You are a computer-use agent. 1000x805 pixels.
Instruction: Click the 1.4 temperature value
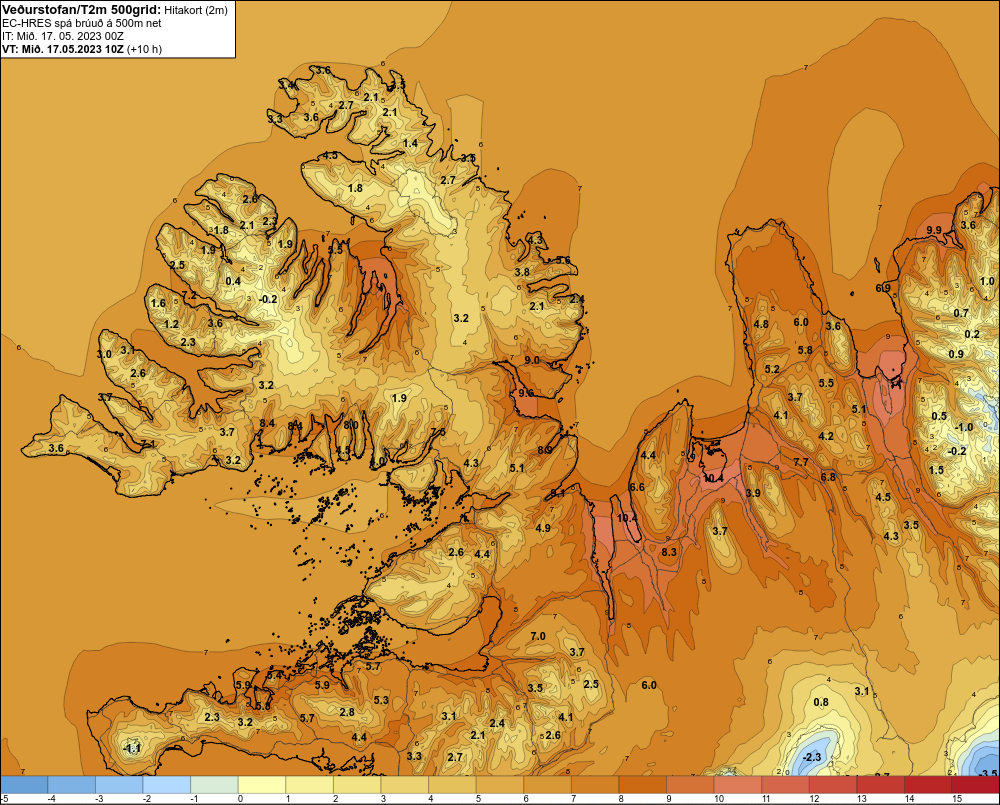(x=411, y=144)
